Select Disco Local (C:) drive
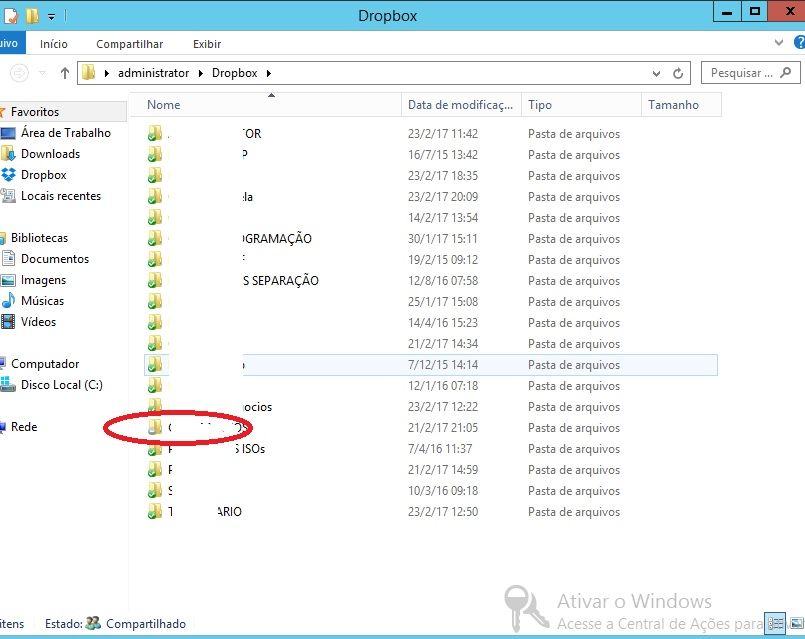The width and height of the screenshot is (805, 639). (x=61, y=385)
